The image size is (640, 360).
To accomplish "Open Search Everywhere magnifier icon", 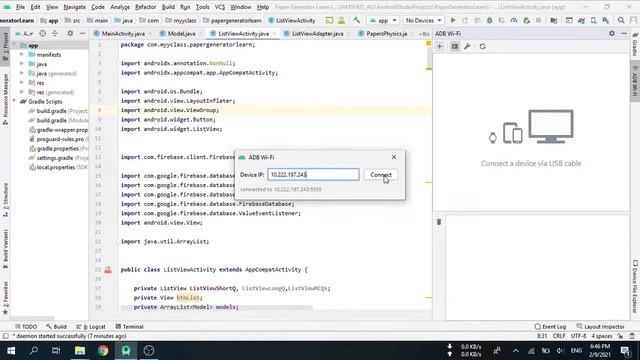I will [621, 20].
